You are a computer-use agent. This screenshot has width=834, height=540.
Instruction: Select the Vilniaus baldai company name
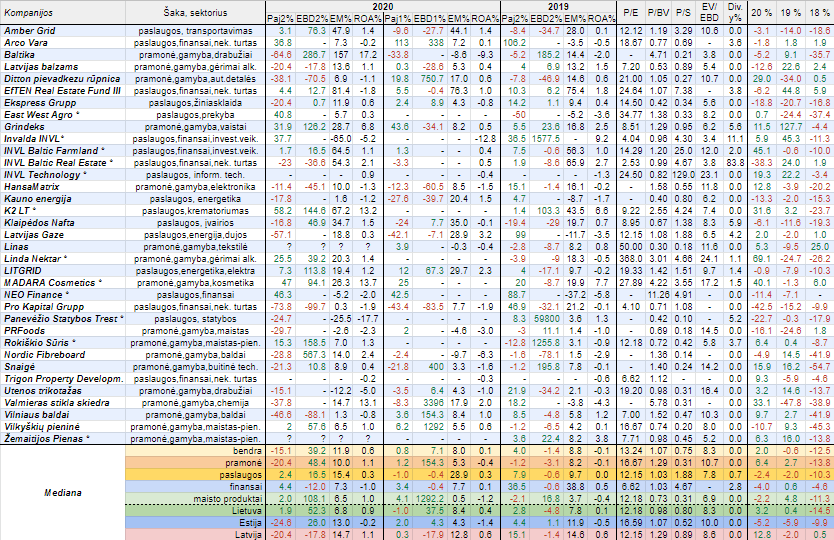pyautogui.click(x=36, y=415)
